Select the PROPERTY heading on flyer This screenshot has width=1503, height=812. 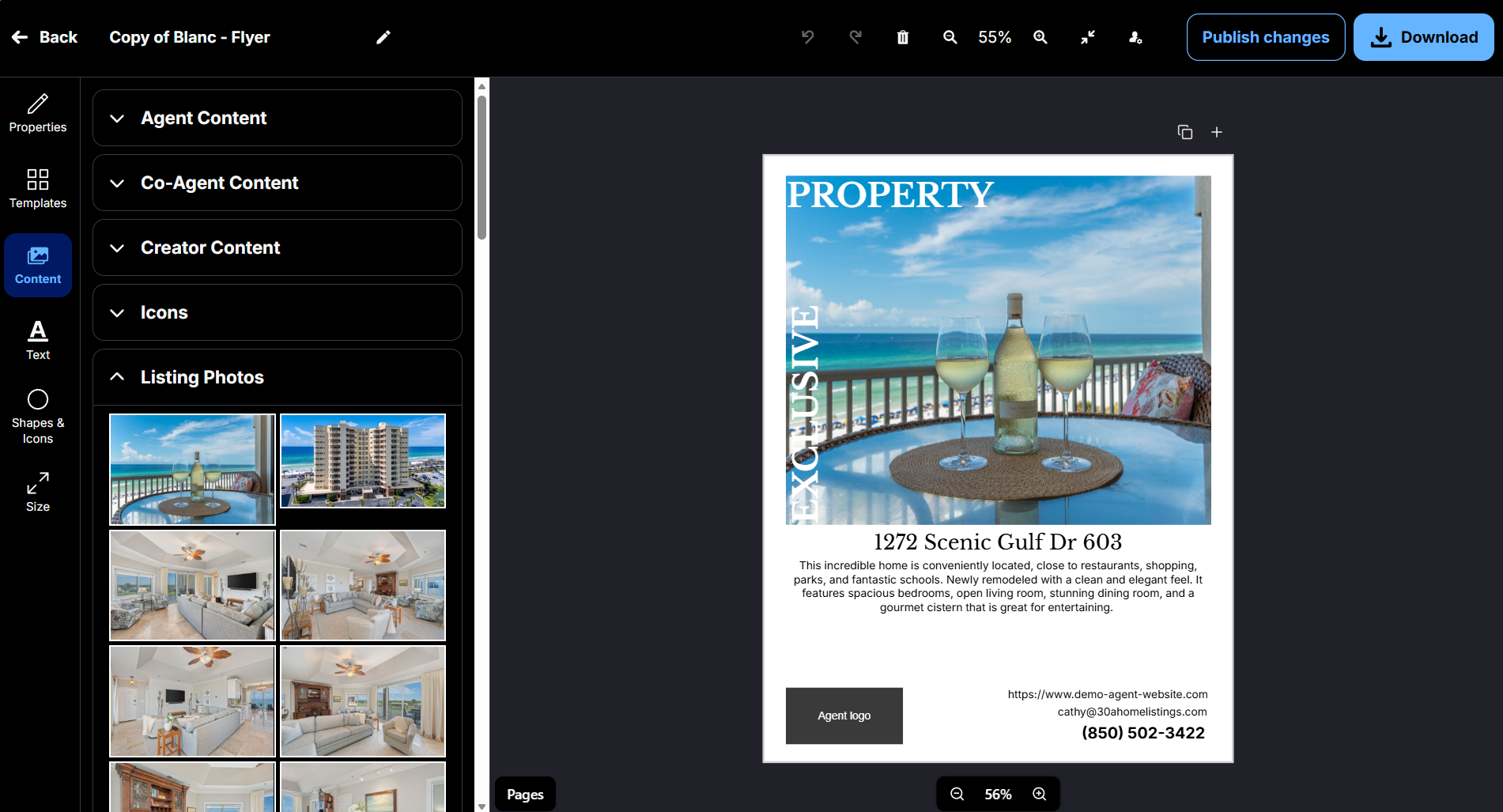[x=889, y=195]
